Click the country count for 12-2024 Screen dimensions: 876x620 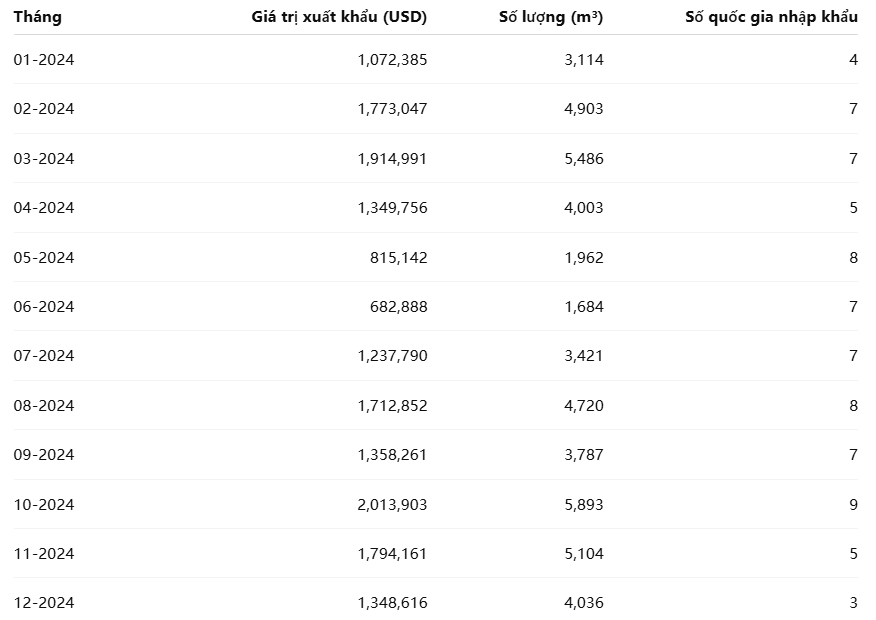click(853, 603)
